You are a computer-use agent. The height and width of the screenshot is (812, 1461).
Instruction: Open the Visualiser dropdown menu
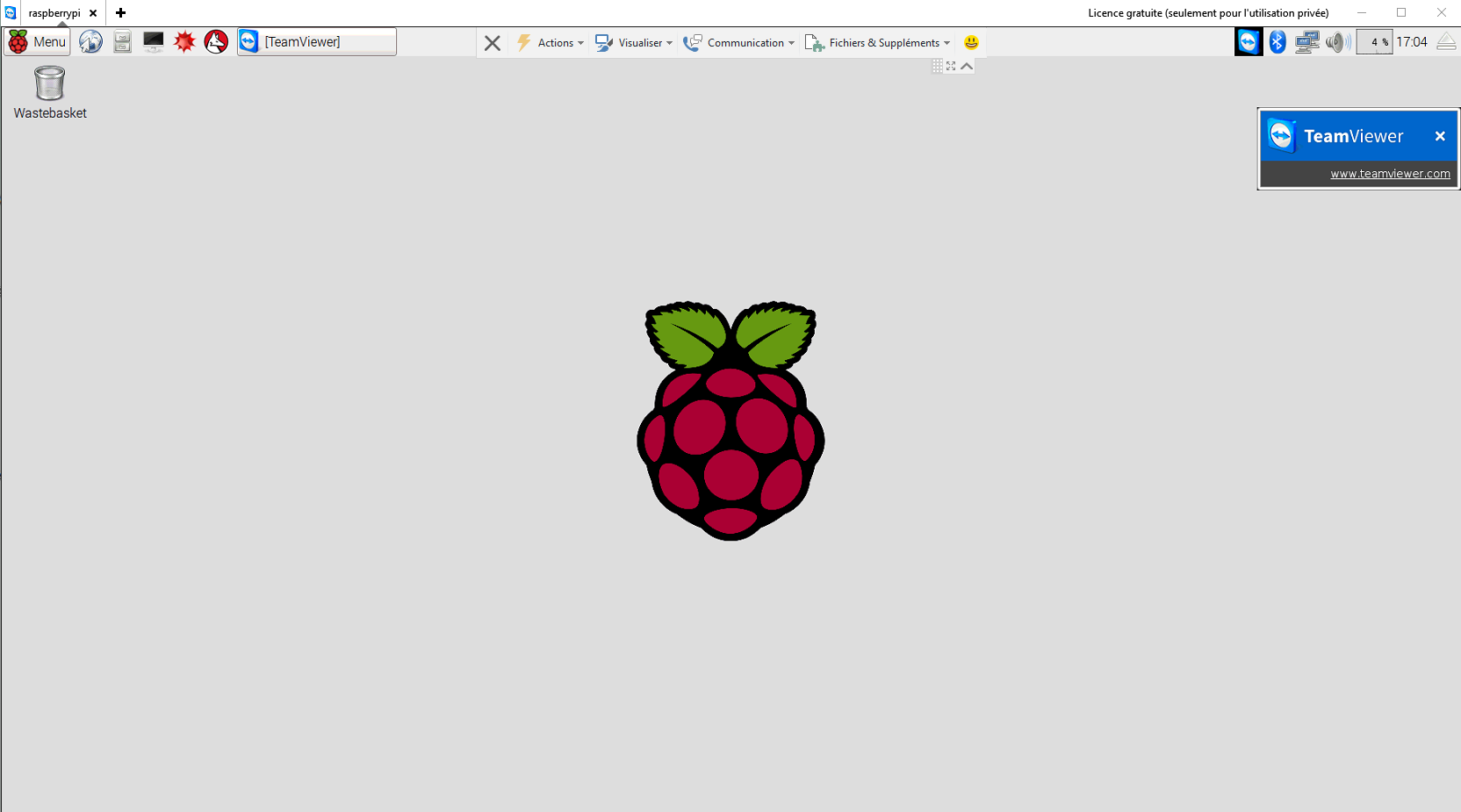[634, 43]
